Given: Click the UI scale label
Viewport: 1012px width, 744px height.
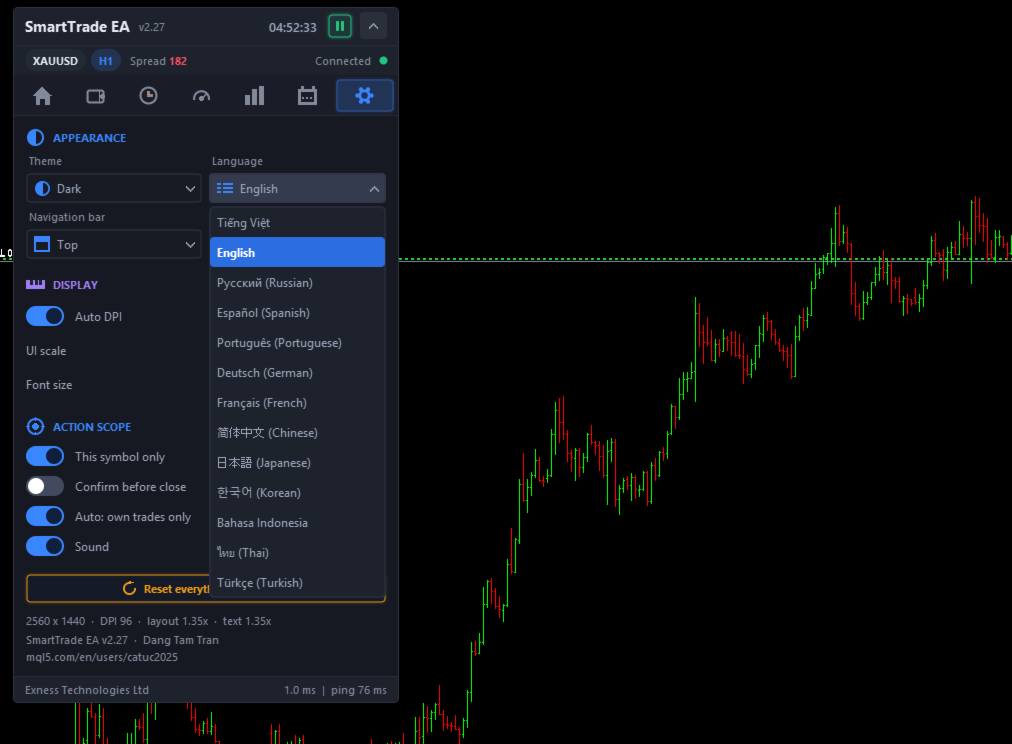Looking at the screenshot, I should [46, 350].
